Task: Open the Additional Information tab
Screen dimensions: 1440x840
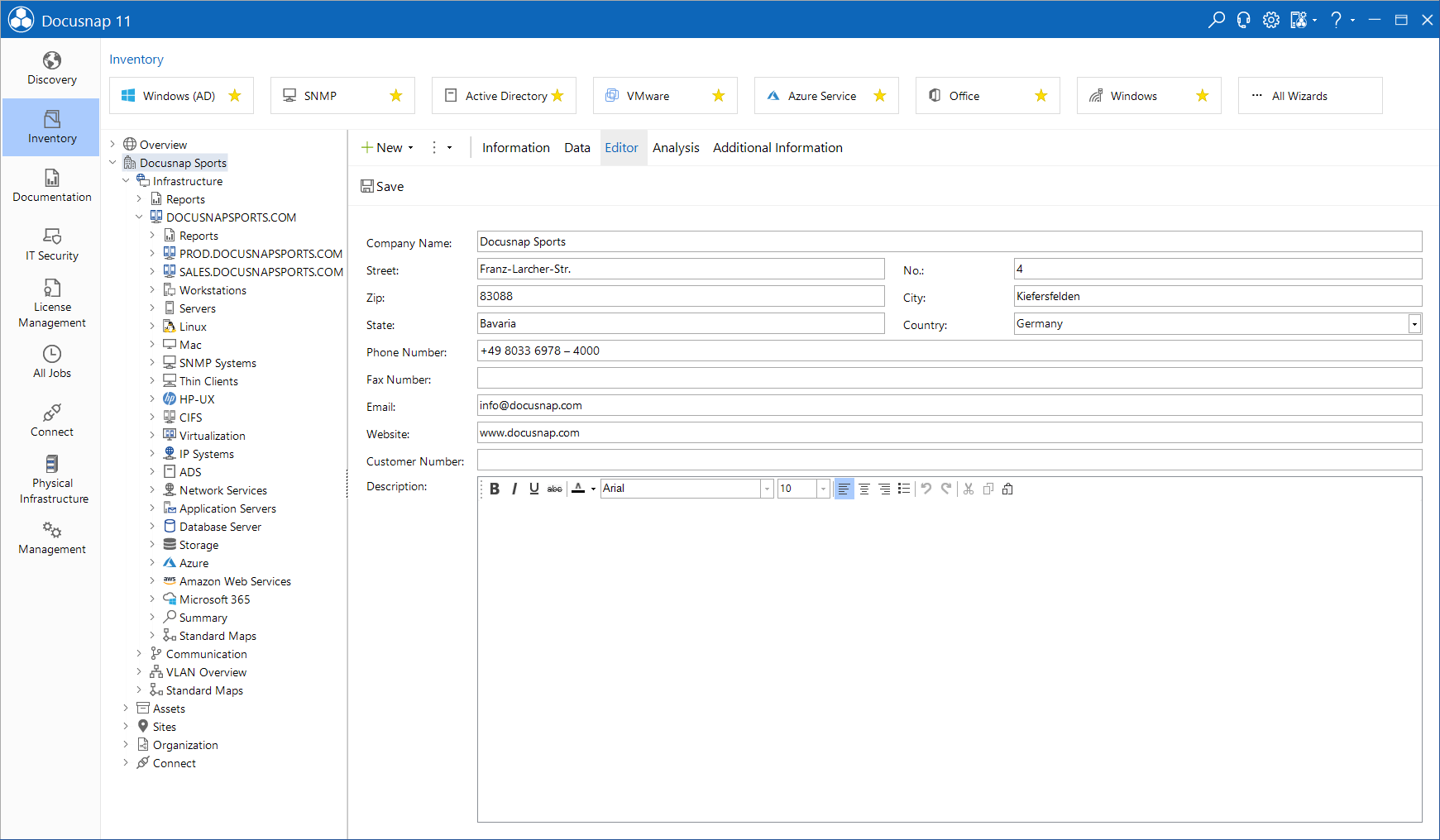Action: [x=777, y=148]
